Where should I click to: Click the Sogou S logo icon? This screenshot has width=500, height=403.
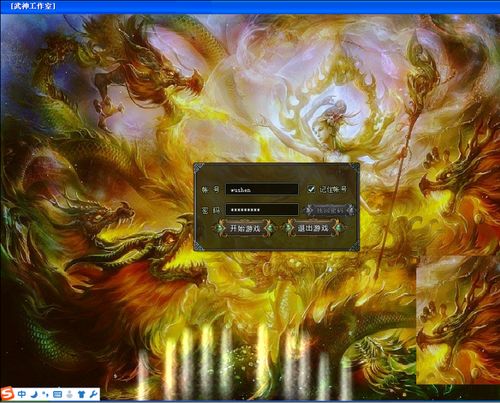pos(7,394)
